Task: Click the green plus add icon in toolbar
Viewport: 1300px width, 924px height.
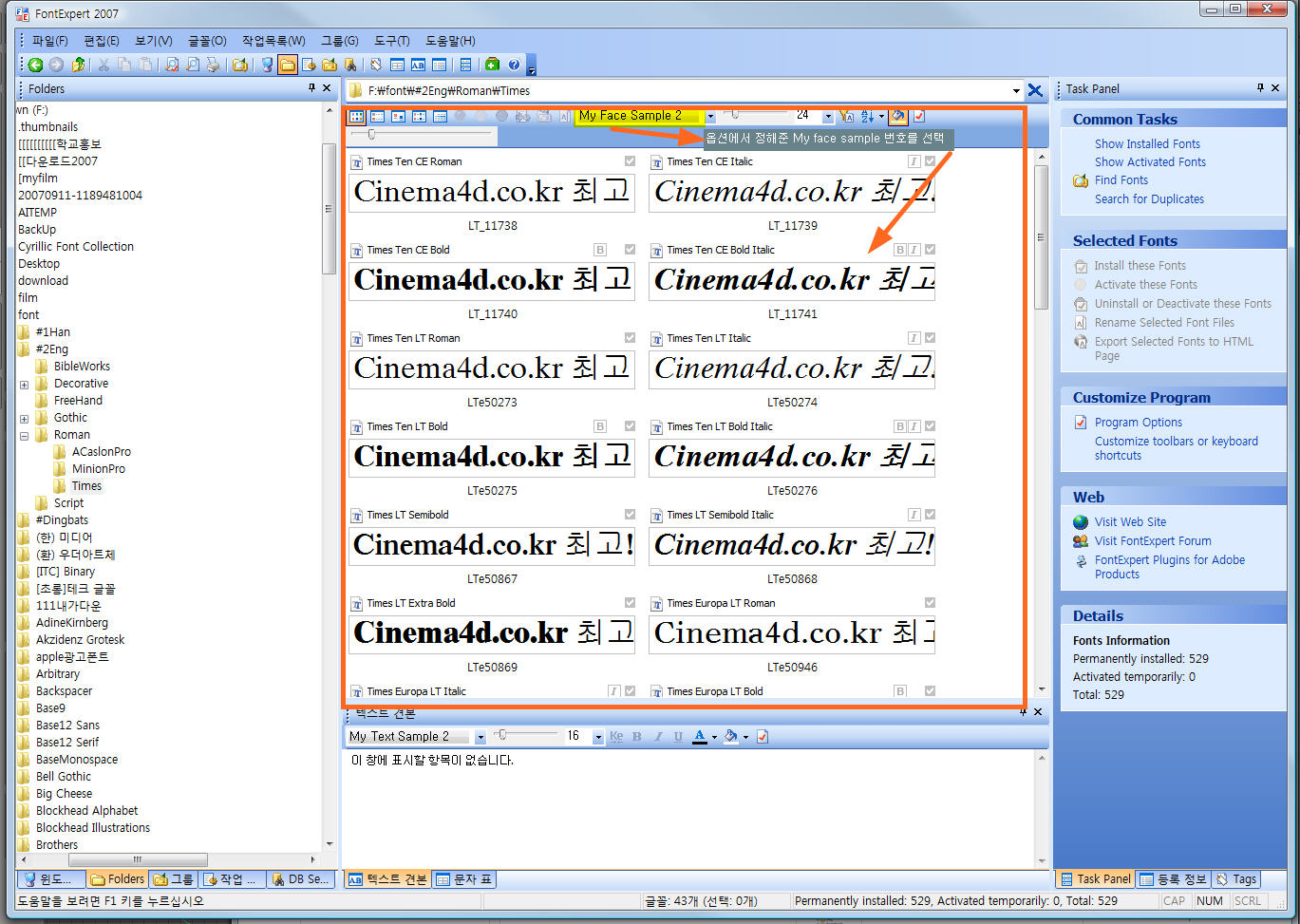Action: [x=492, y=65]
